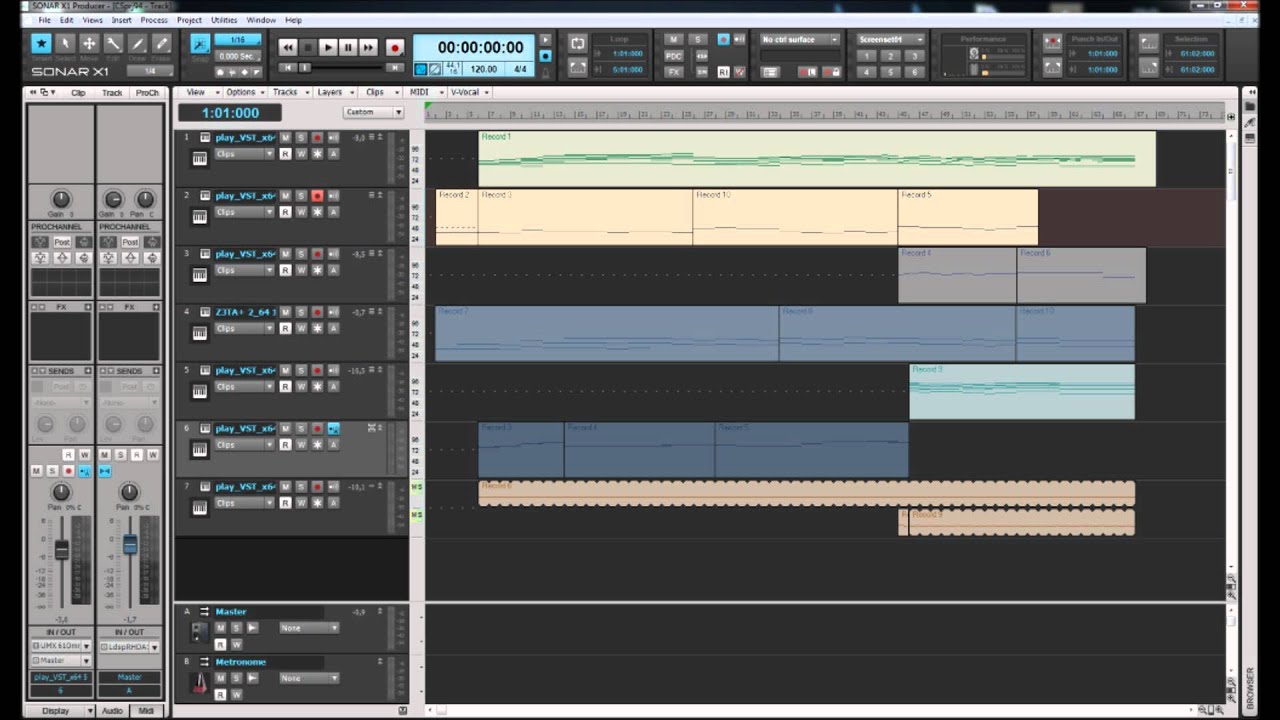
Task: Toggle Write automation on track 4
Action: tap(301, 328)
